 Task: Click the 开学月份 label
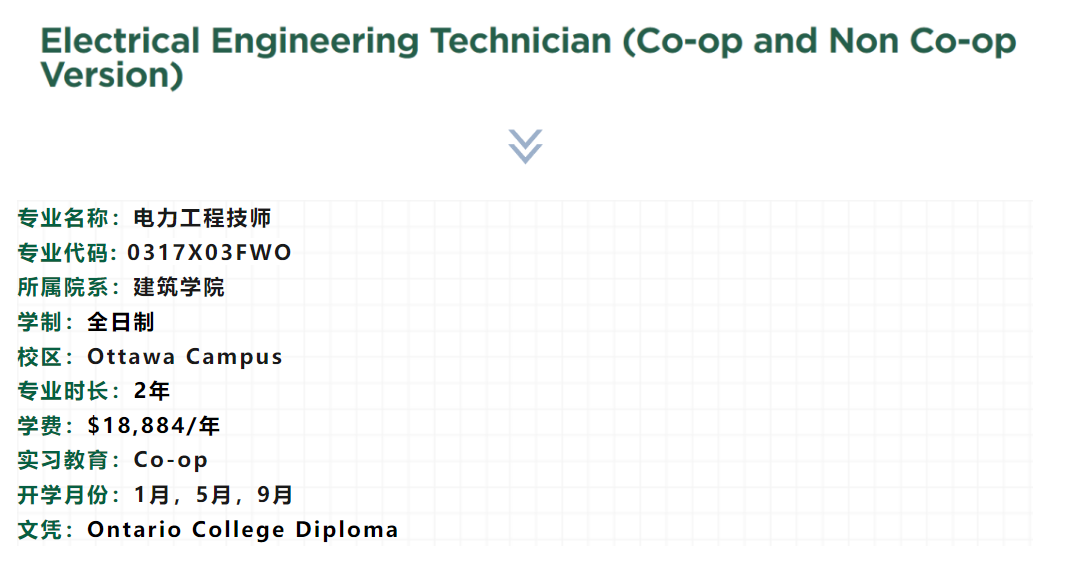[65, 495]
